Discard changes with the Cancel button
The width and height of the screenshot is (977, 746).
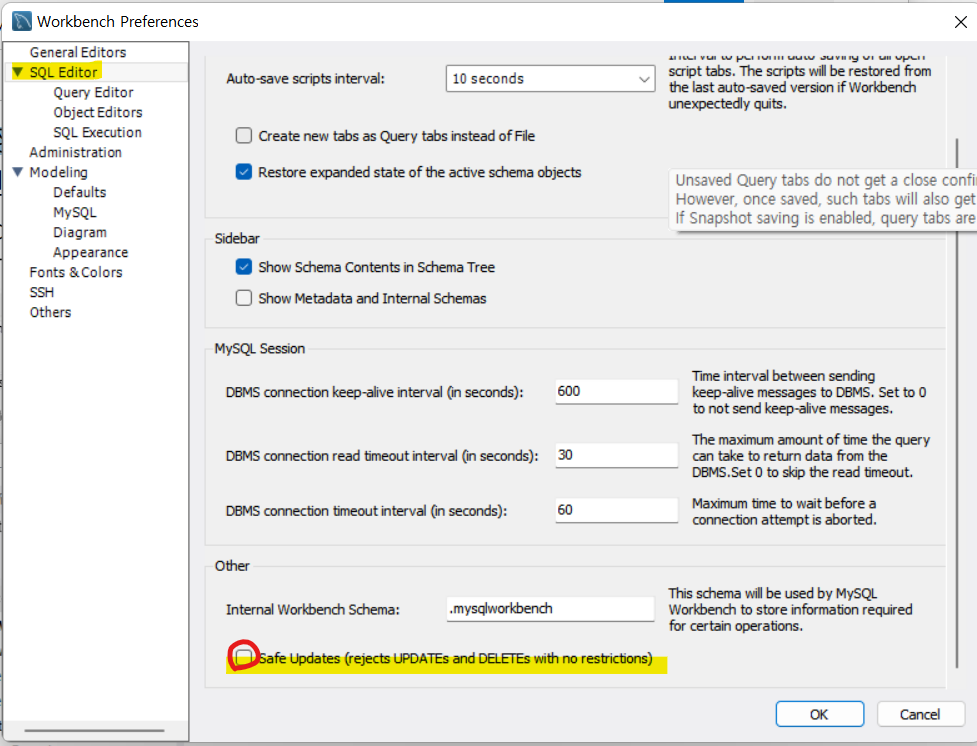point(920,714)
